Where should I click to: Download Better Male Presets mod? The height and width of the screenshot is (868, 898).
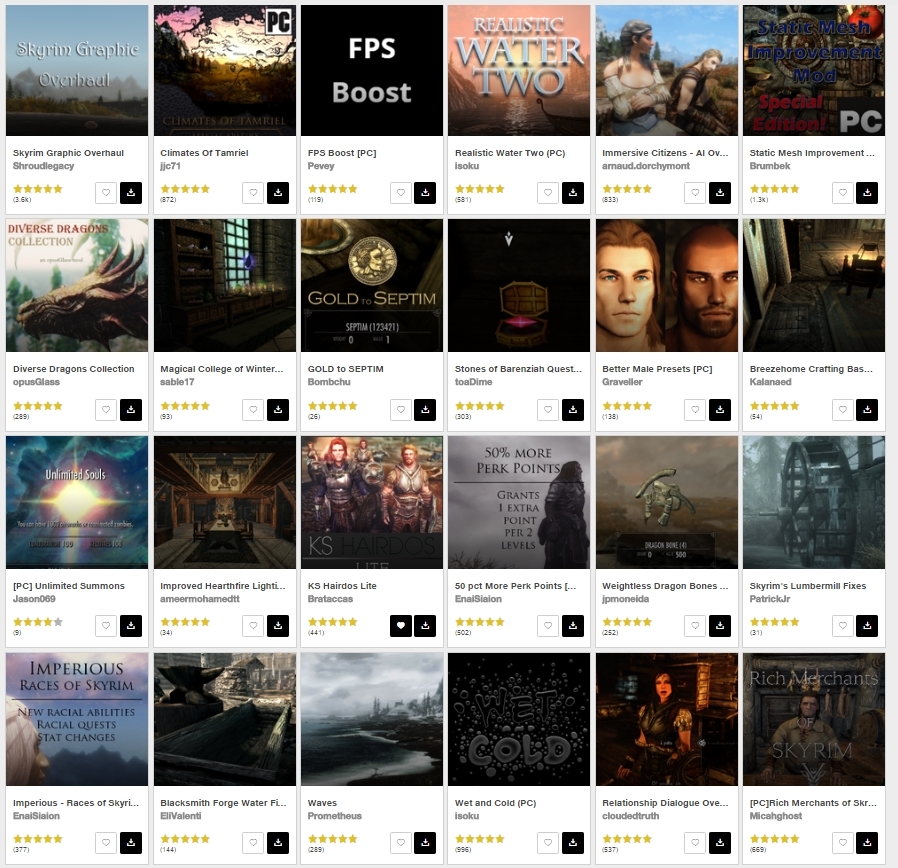click(720, 409)
